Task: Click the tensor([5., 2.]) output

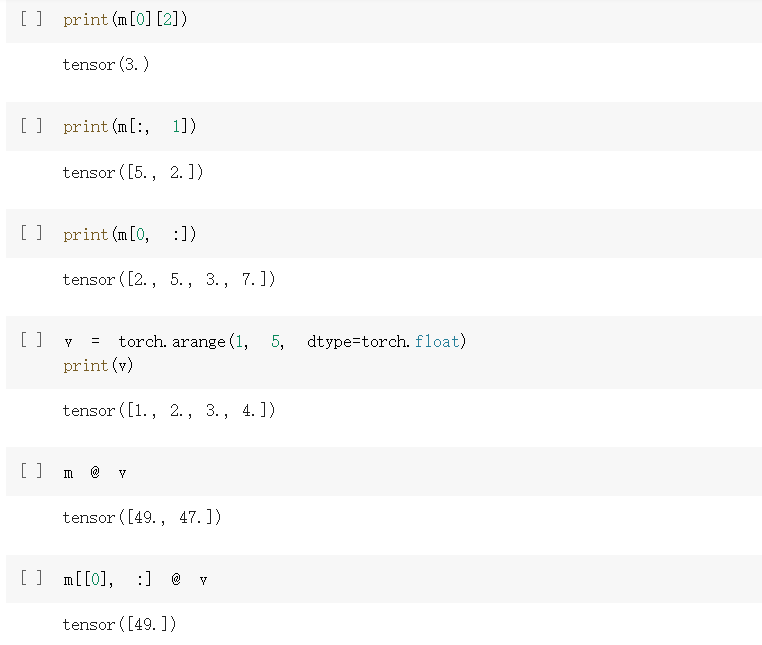Action: tap(132, 173)
